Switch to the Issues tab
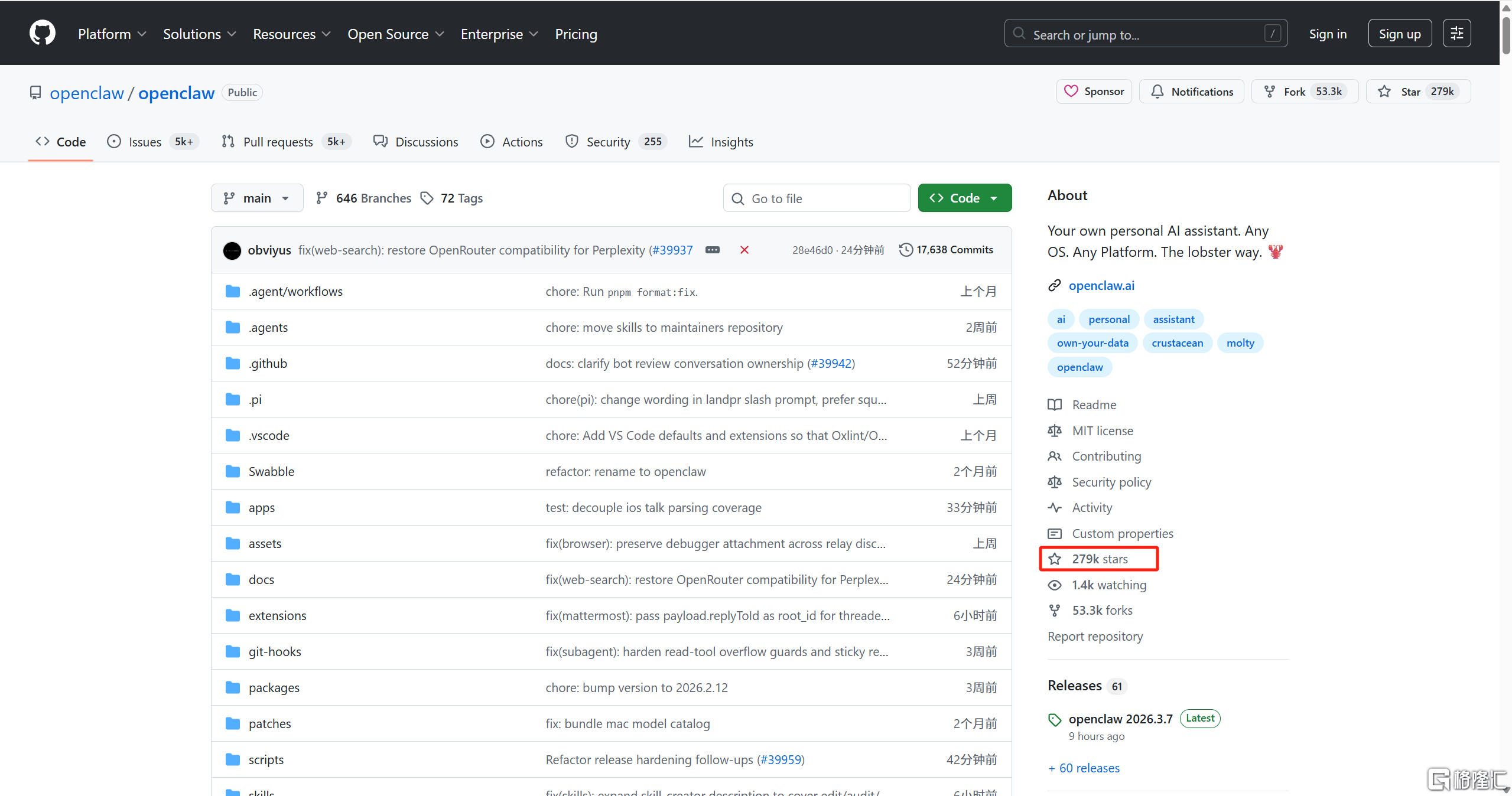The width and height of the screenshot is (1512, 796). 145,142
